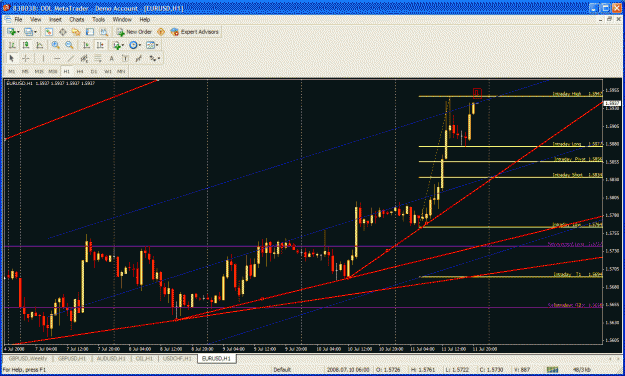The image size is (625, 376).
Task: Show the Market Watch window
Action: (x=49, y=32)
